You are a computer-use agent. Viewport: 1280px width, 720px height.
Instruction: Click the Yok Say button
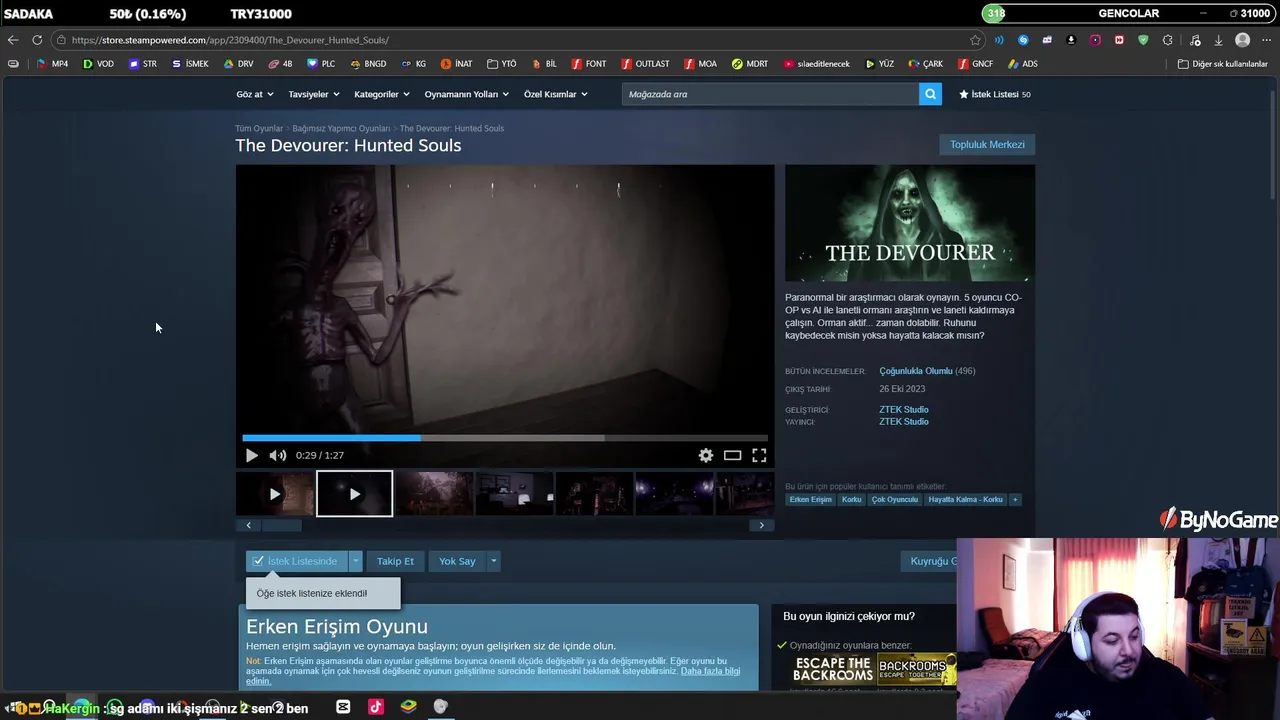point(457,561)
